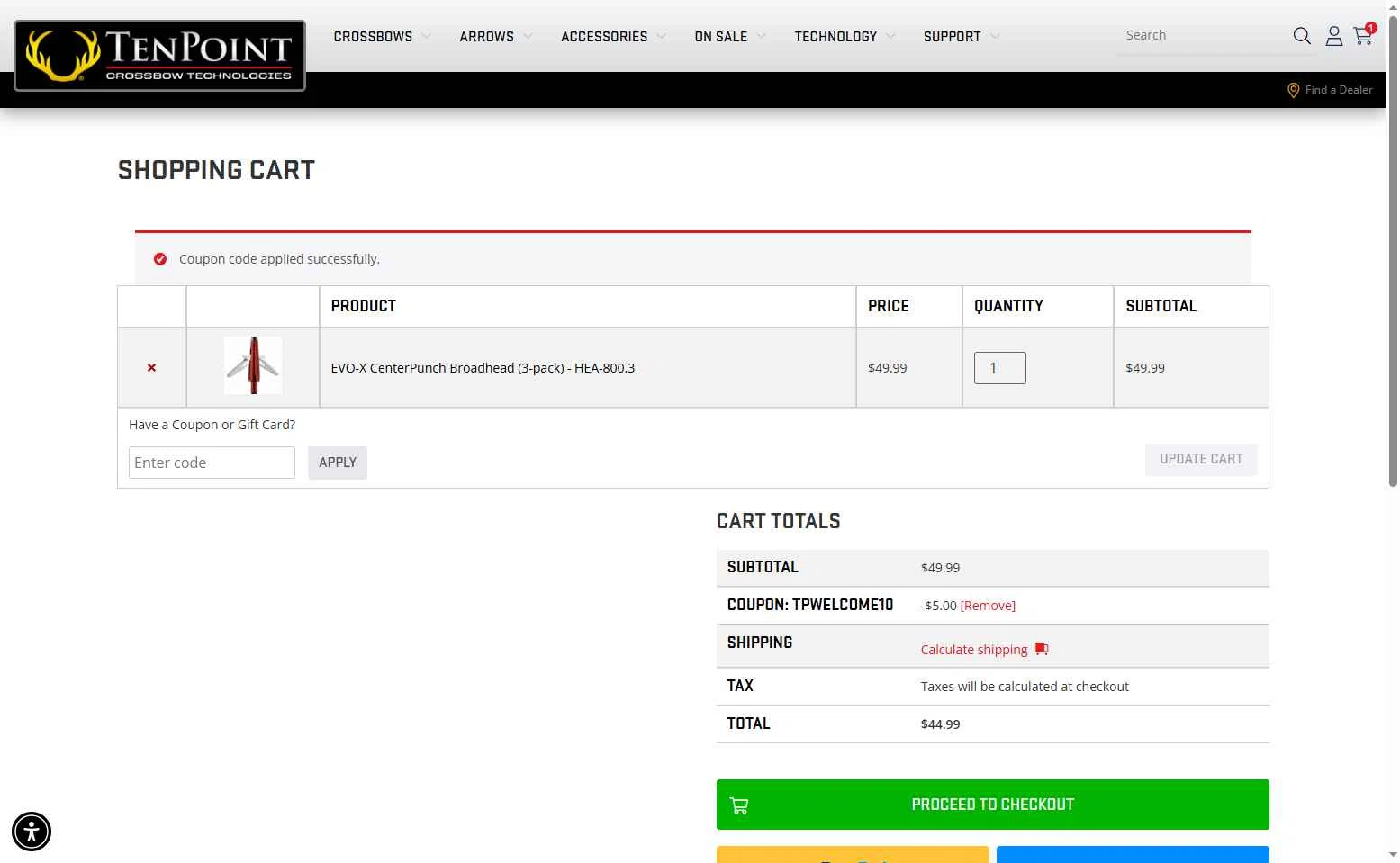Open the Arrows menu
The image size is (1400, 863).
[486, 37]
